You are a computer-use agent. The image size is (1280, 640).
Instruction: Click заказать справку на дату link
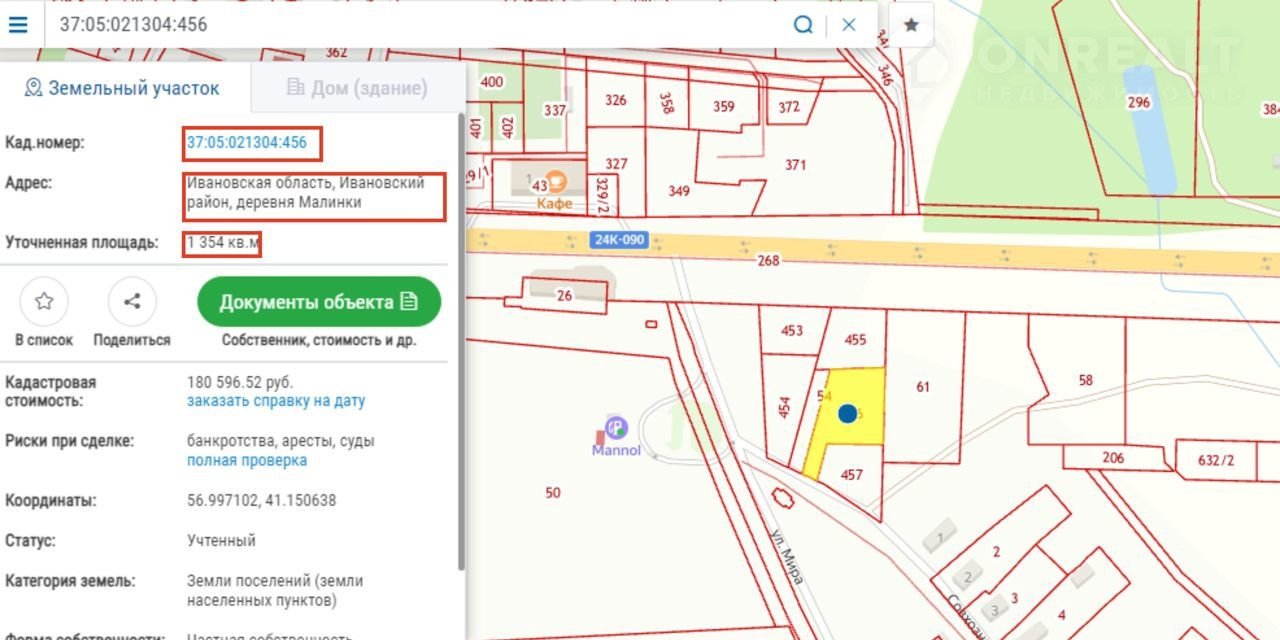click(276, 401)
